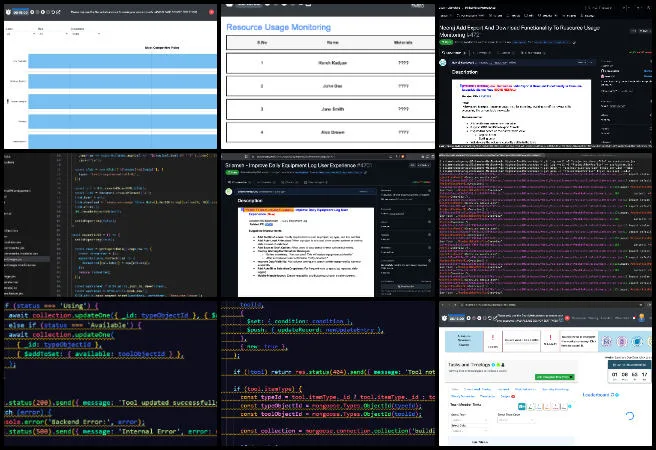Open the Checks tab in the Resource Usage PR
Image resolution: width=656 pixels, height=450 pixels.
pyautogui.click(x=506, y=53)
